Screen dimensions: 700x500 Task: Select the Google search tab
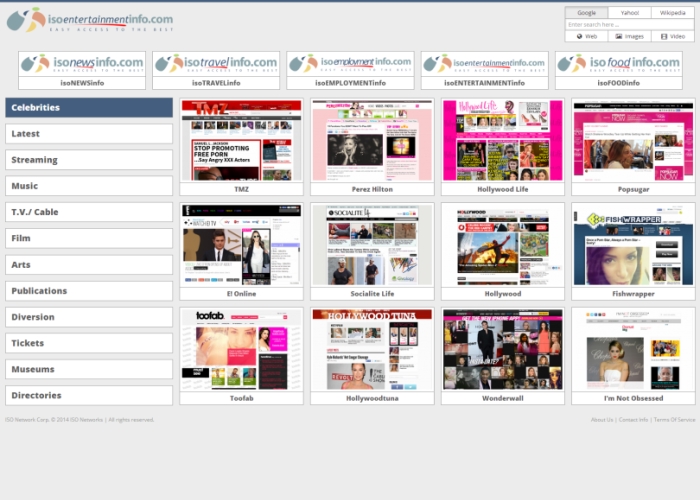pyautogui.click(x=586, y=13)
